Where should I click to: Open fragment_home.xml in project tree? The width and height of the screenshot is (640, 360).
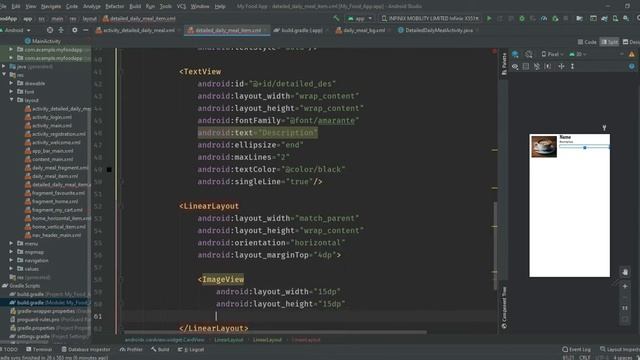tap(56, 201)
